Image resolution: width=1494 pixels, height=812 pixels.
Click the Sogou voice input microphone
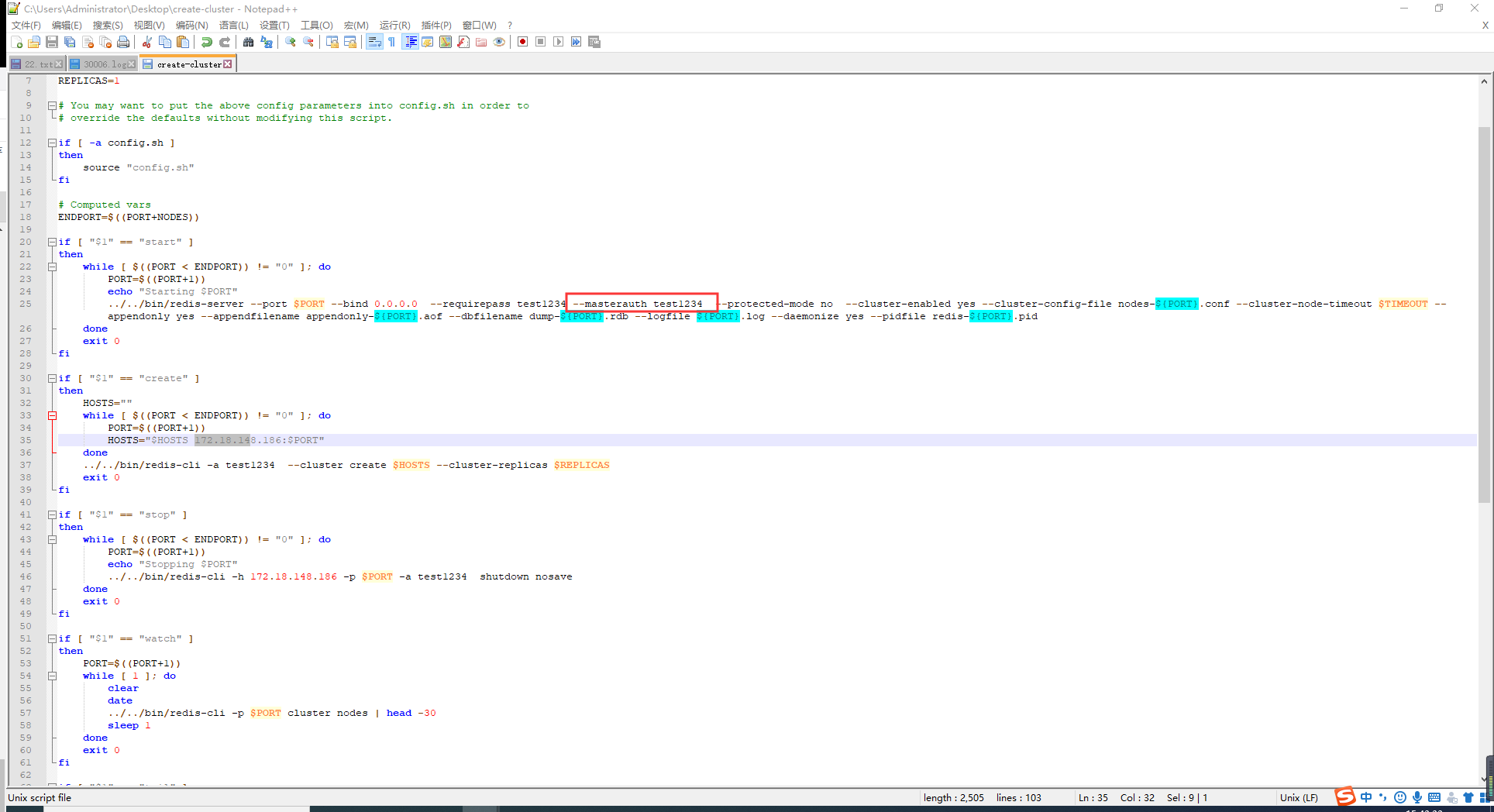pos(1417,797)
